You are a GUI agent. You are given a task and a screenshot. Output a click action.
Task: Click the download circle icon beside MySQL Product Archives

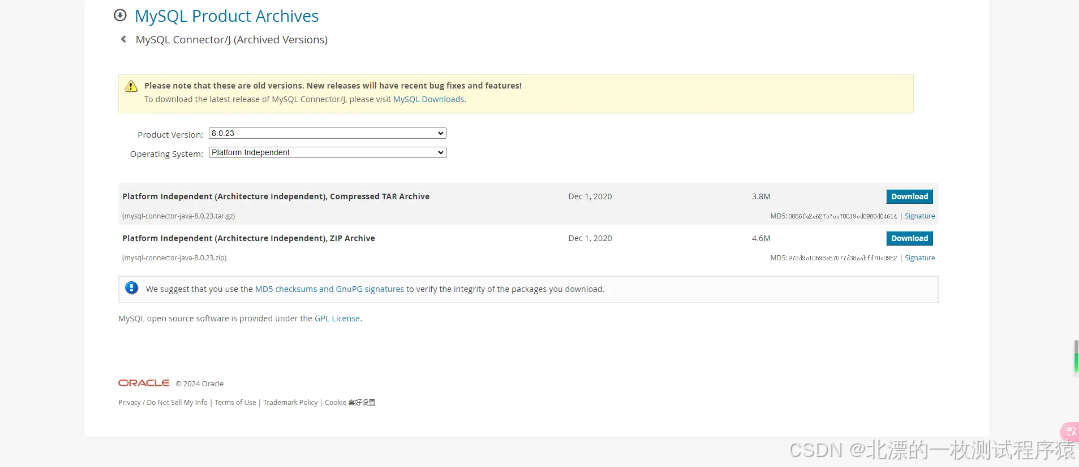pos(120,15)
